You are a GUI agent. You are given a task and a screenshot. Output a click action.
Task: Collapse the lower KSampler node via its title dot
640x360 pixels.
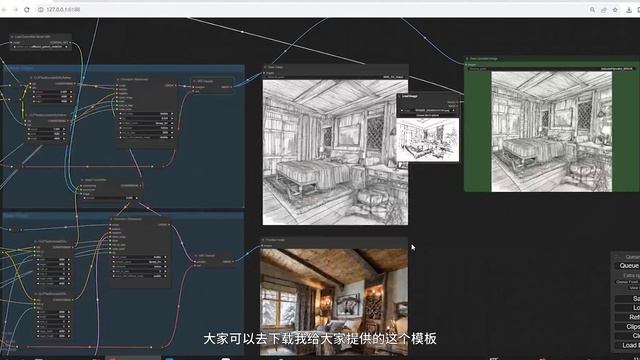[111, 219]
